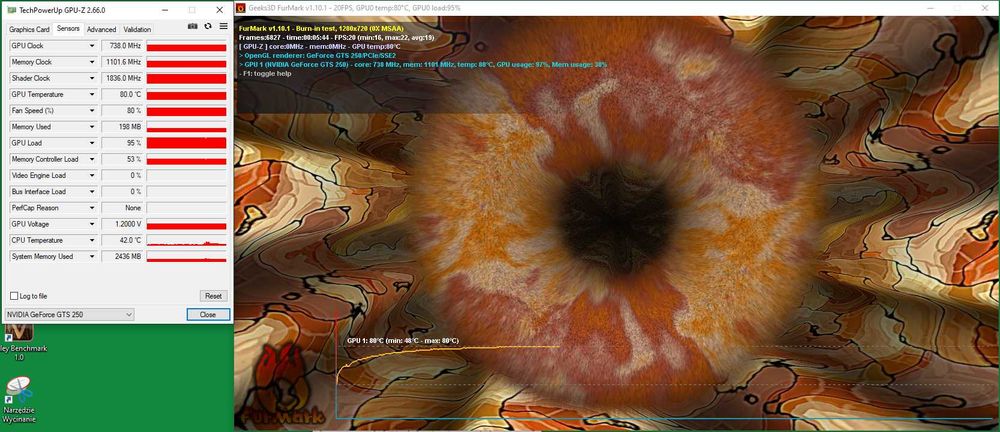Open the Narzędzie Wycinanie desktop shortcut
Viewport: 1000px width, 432px height.
pyautogui.click(x=19, y=399)
